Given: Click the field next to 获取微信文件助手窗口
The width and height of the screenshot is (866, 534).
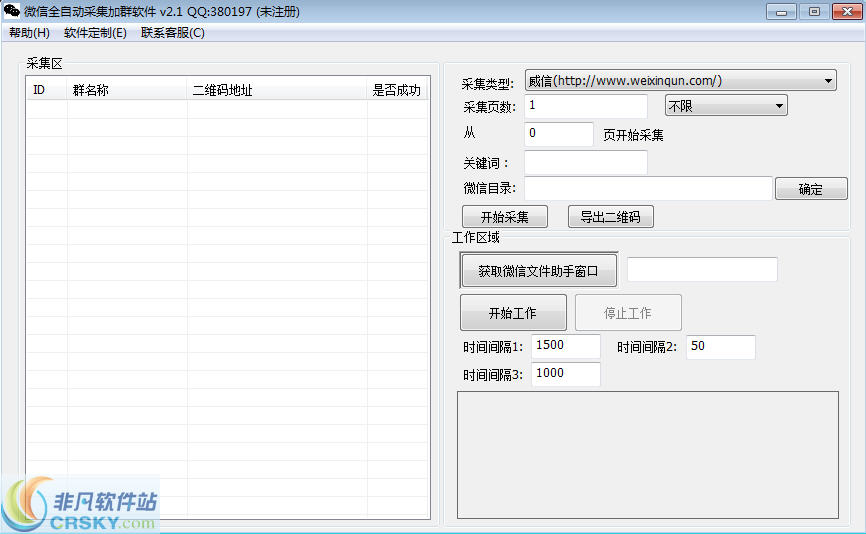Looking at the screenshot, I should point(702,269).
